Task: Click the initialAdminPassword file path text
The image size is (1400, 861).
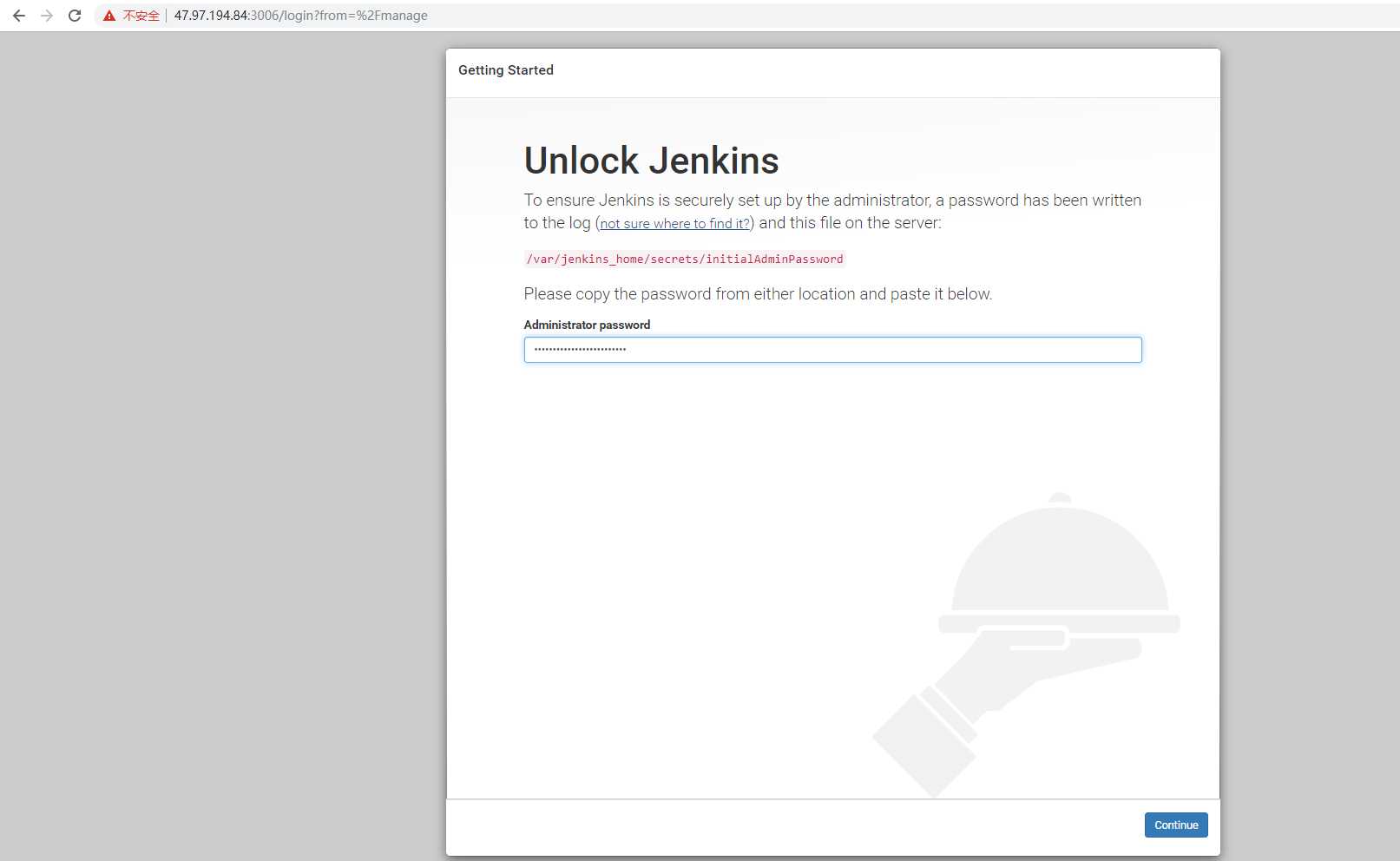Action: click(685, 259)
